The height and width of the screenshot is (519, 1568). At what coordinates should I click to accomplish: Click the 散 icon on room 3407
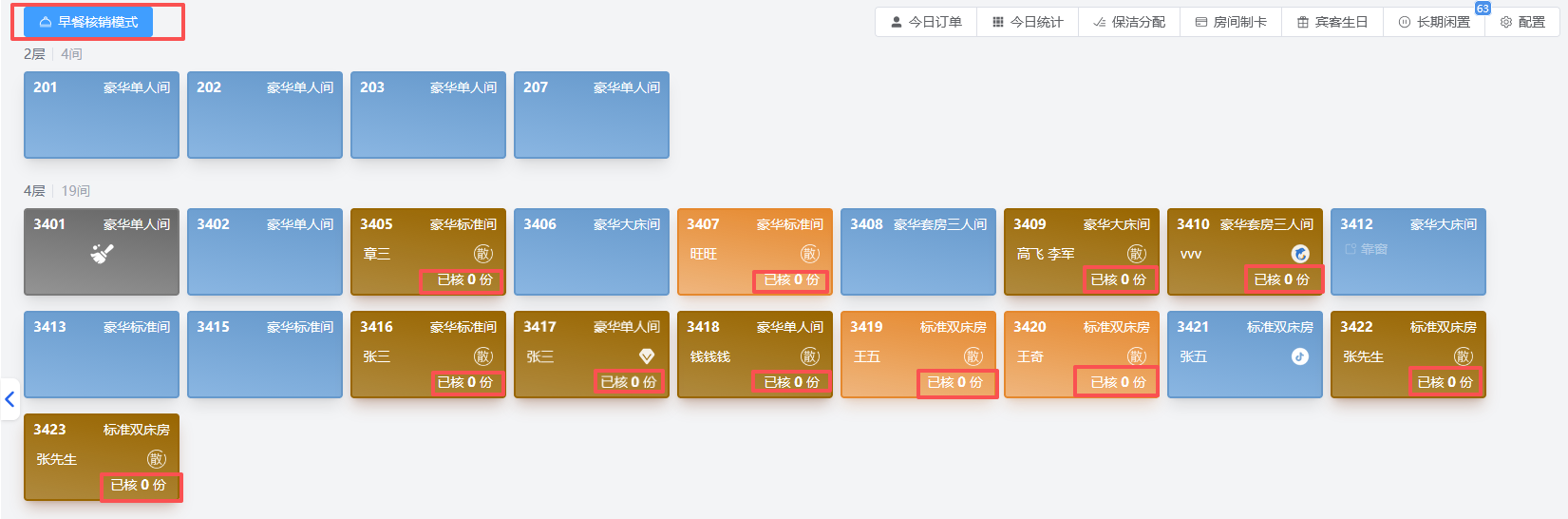[810, 254]
